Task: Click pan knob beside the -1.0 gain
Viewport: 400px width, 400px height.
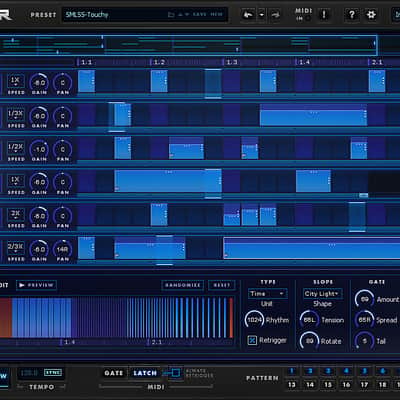Action: 63,149
